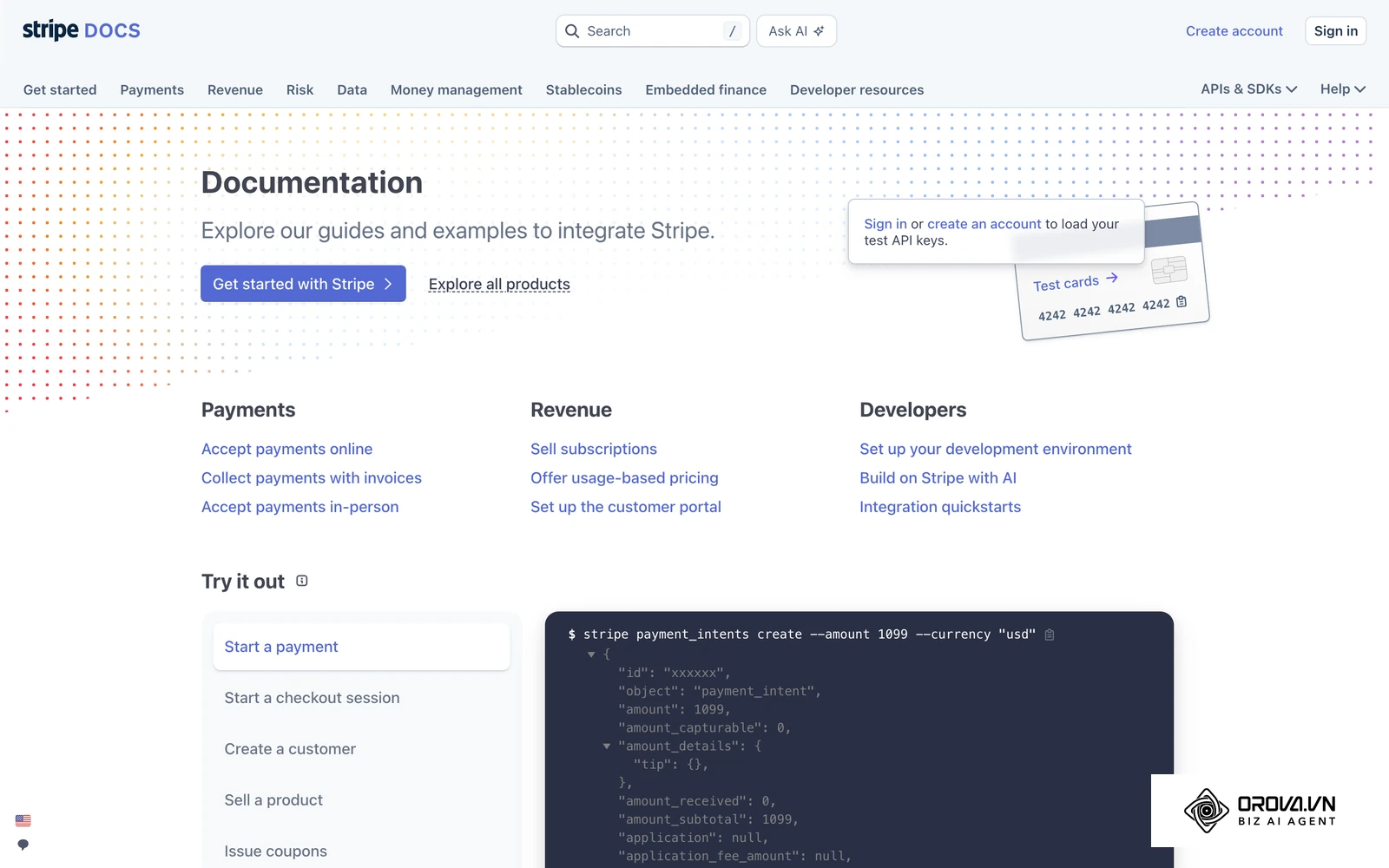Open Sell subscriptions link
Screen dimensions: 1389x868
click(594, 449)
